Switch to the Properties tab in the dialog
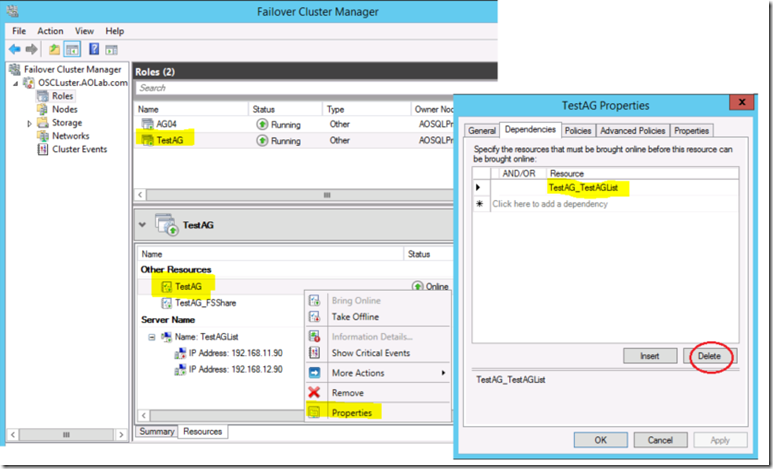 point(692,131)
